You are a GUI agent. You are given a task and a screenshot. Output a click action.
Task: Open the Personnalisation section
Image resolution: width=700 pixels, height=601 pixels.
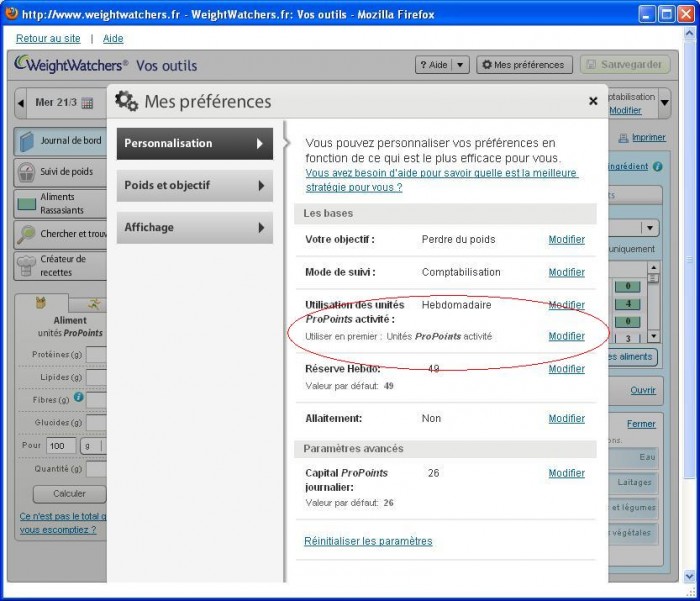coord(195,144)
